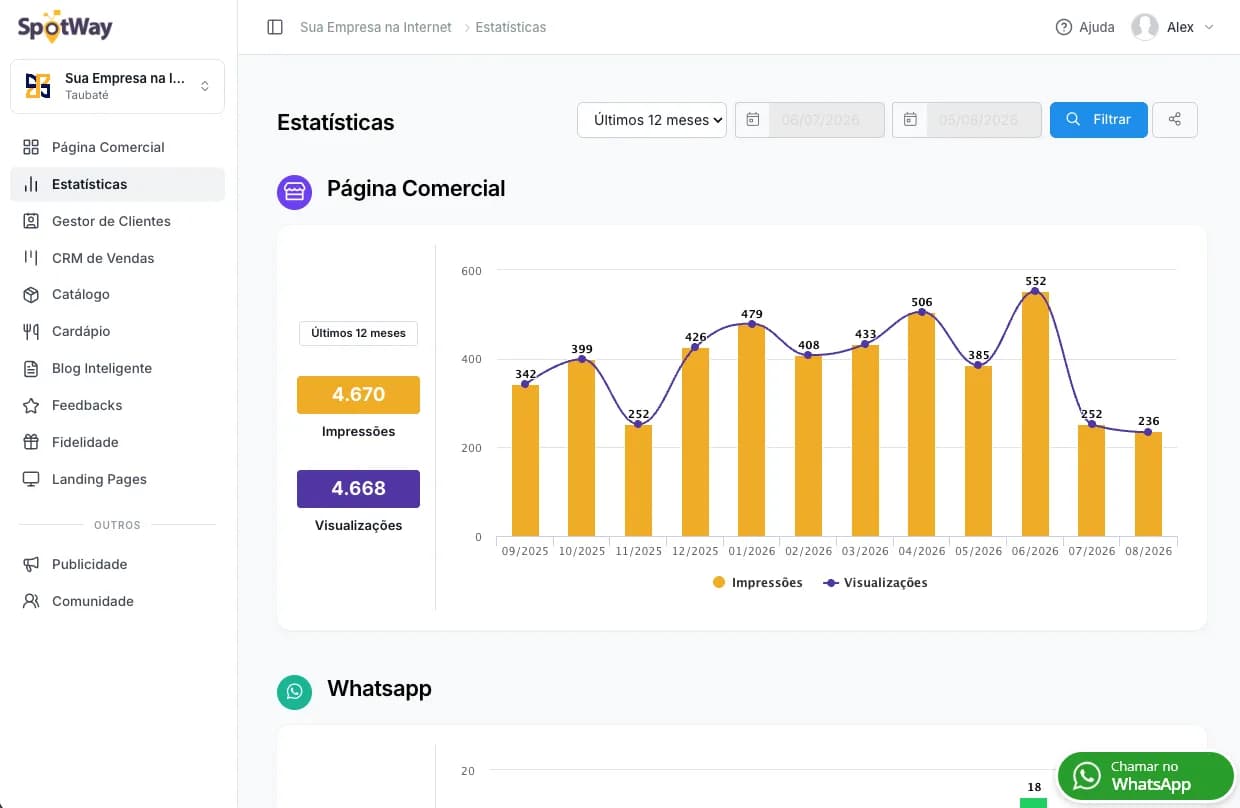
Task: Click the 04/2026 axis label
Action: pos(921,551)
